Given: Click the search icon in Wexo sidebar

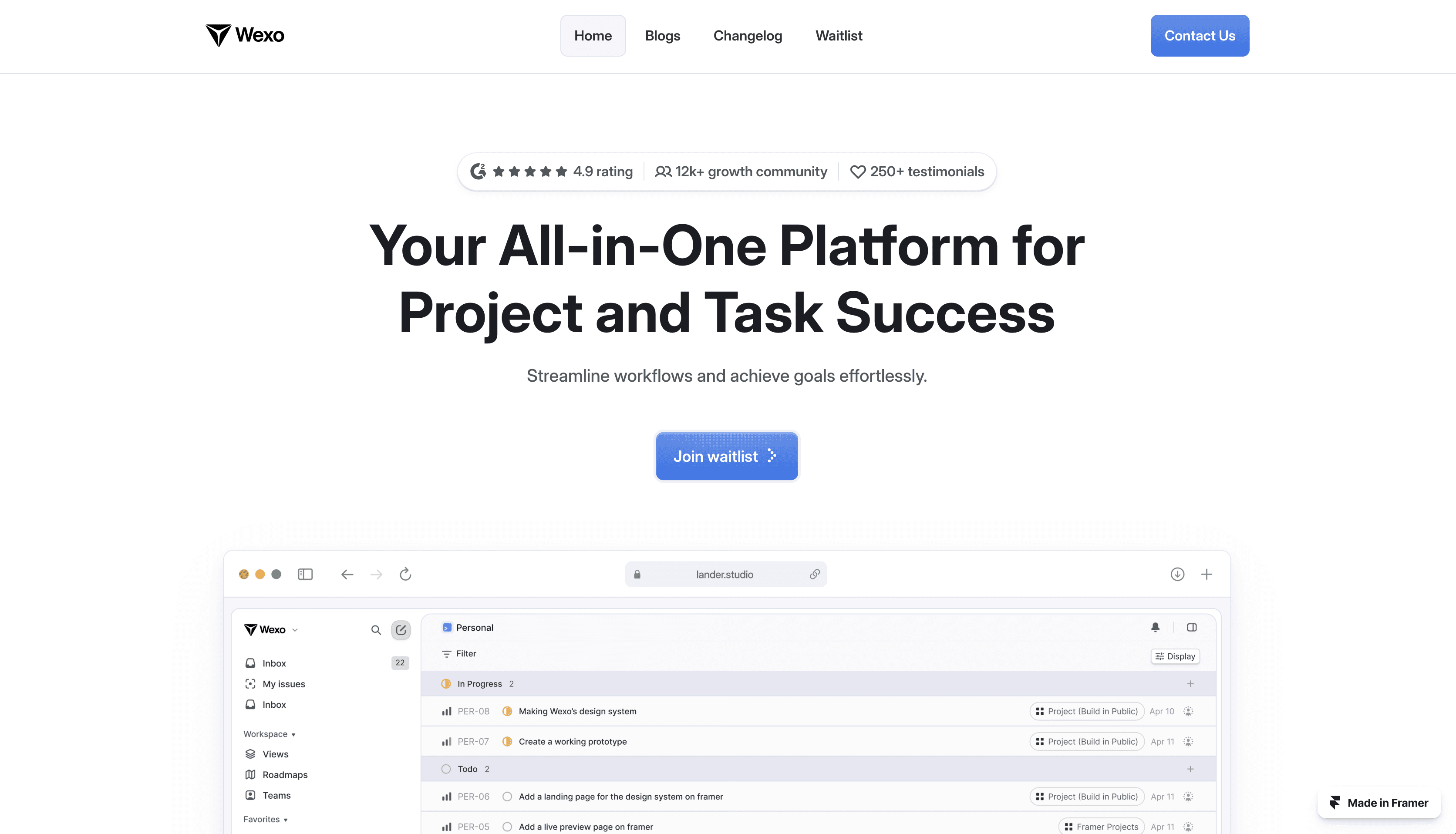Looking at the screenshot, I should click(376, 629).
